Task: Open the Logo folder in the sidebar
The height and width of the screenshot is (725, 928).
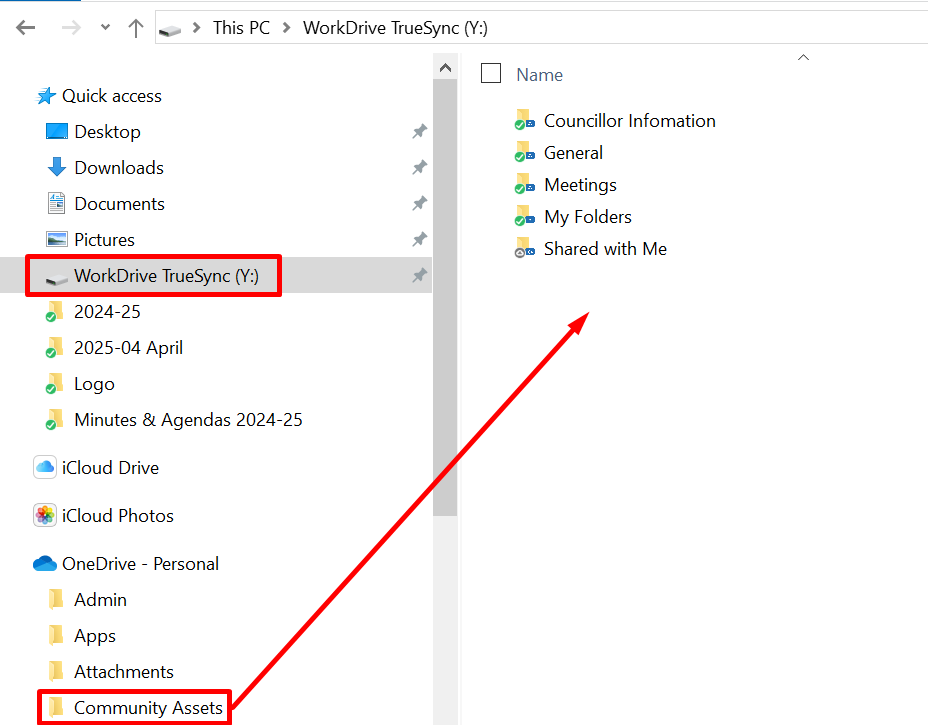Action: 94,384
